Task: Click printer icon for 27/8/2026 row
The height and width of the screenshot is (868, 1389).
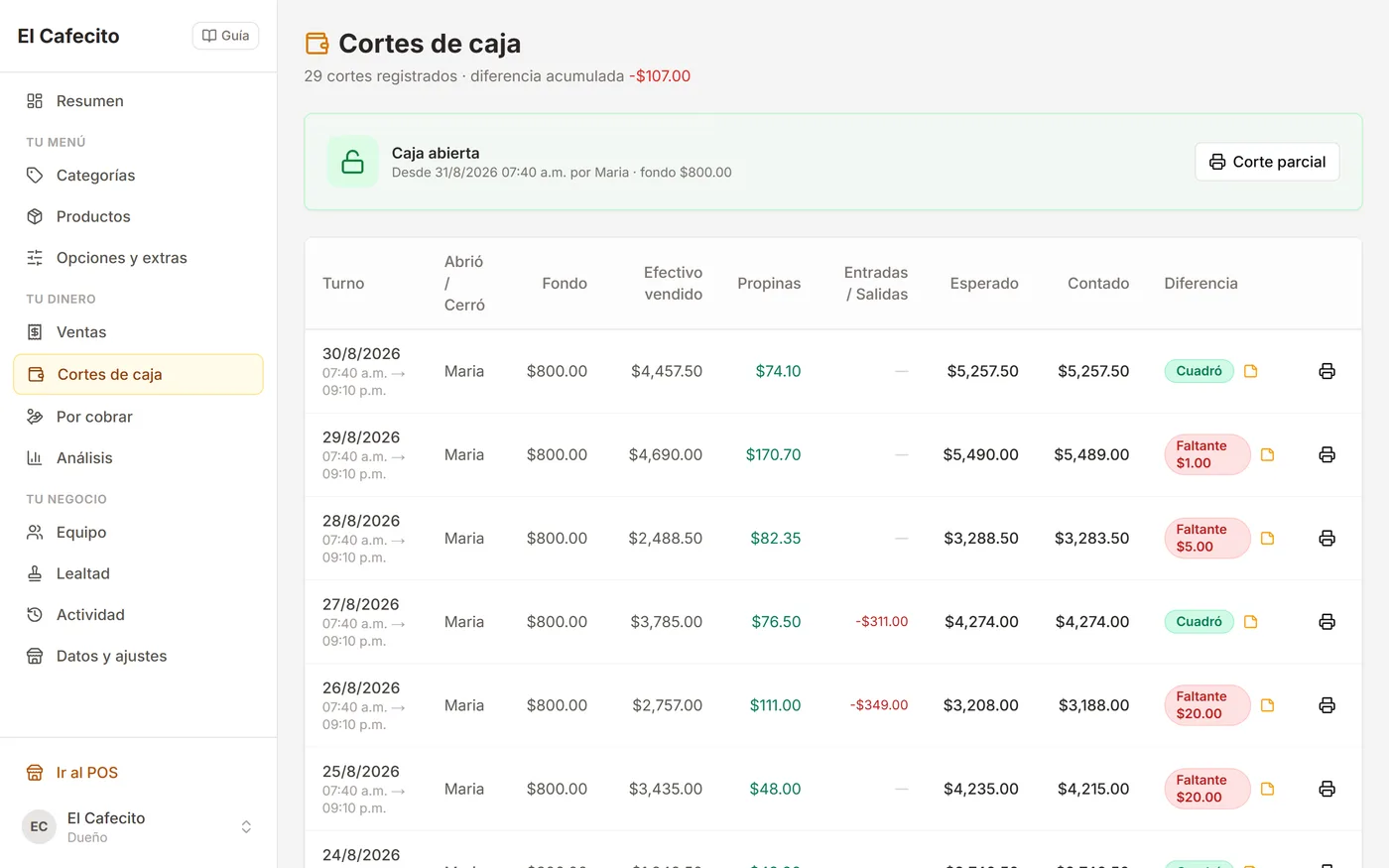Action: [1326, 622]
